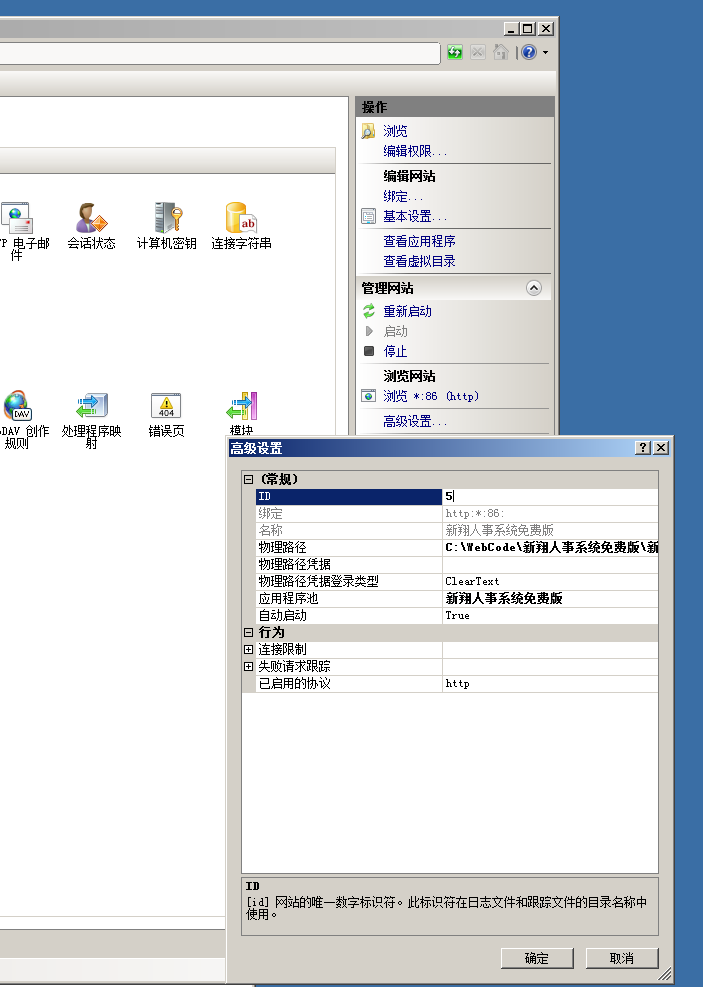Collapse the (常规) property group
This screenshot has width=703, height=987.
click(x=249, y=480)
